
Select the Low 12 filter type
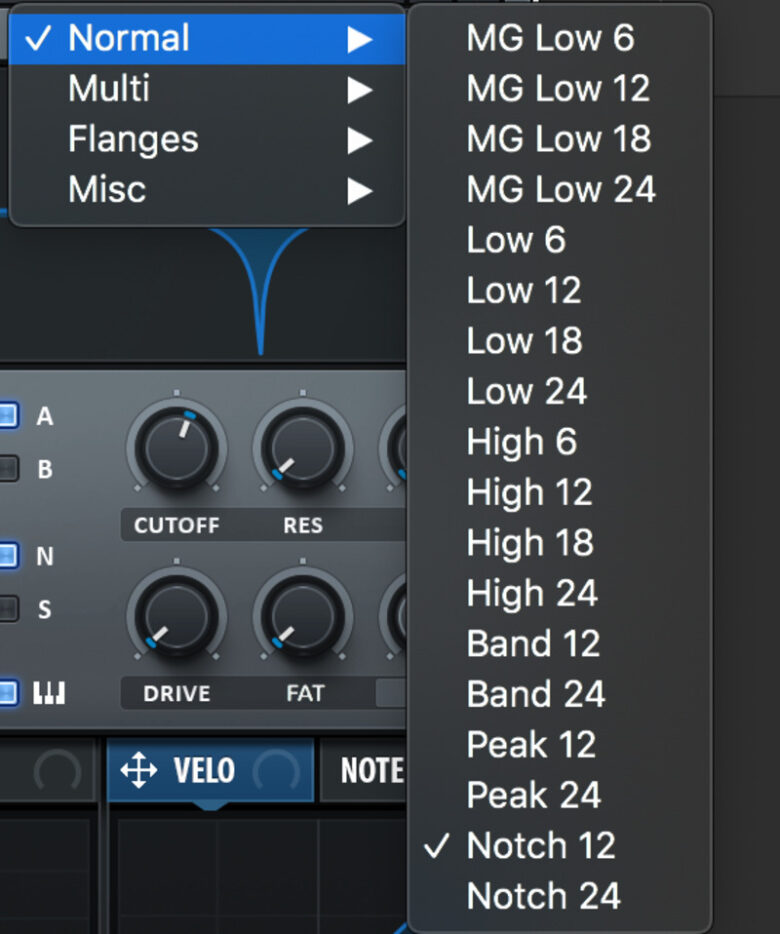tap(560, 291)
